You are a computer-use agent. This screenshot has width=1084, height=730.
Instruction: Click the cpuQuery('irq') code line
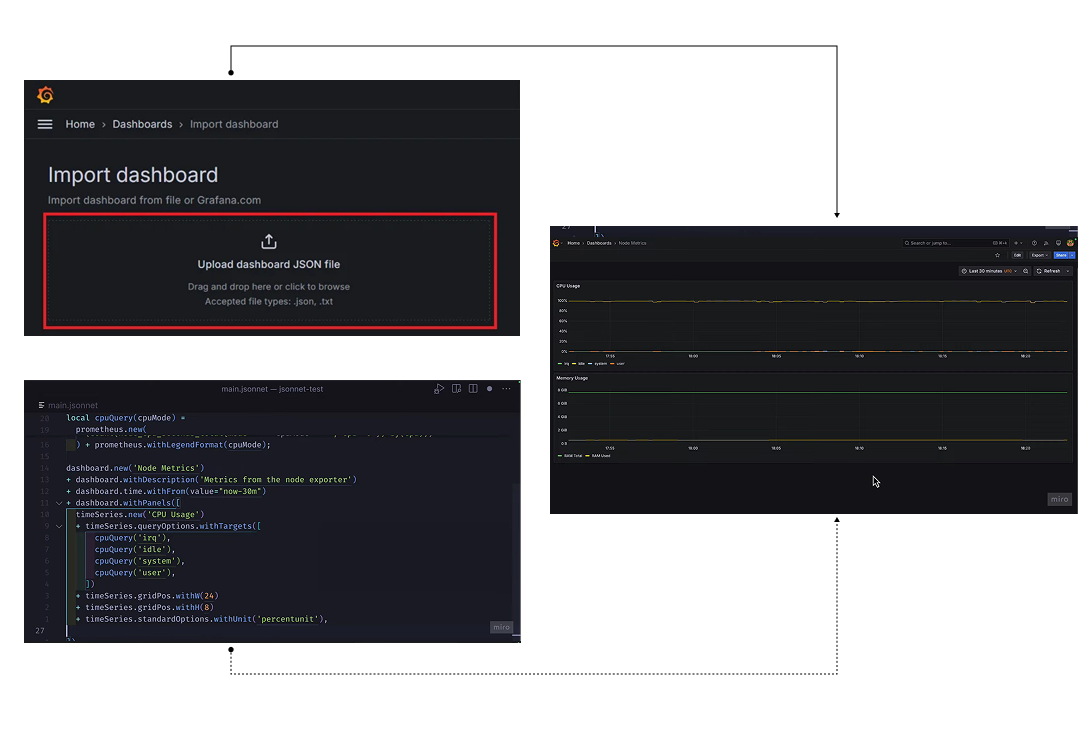133,538
